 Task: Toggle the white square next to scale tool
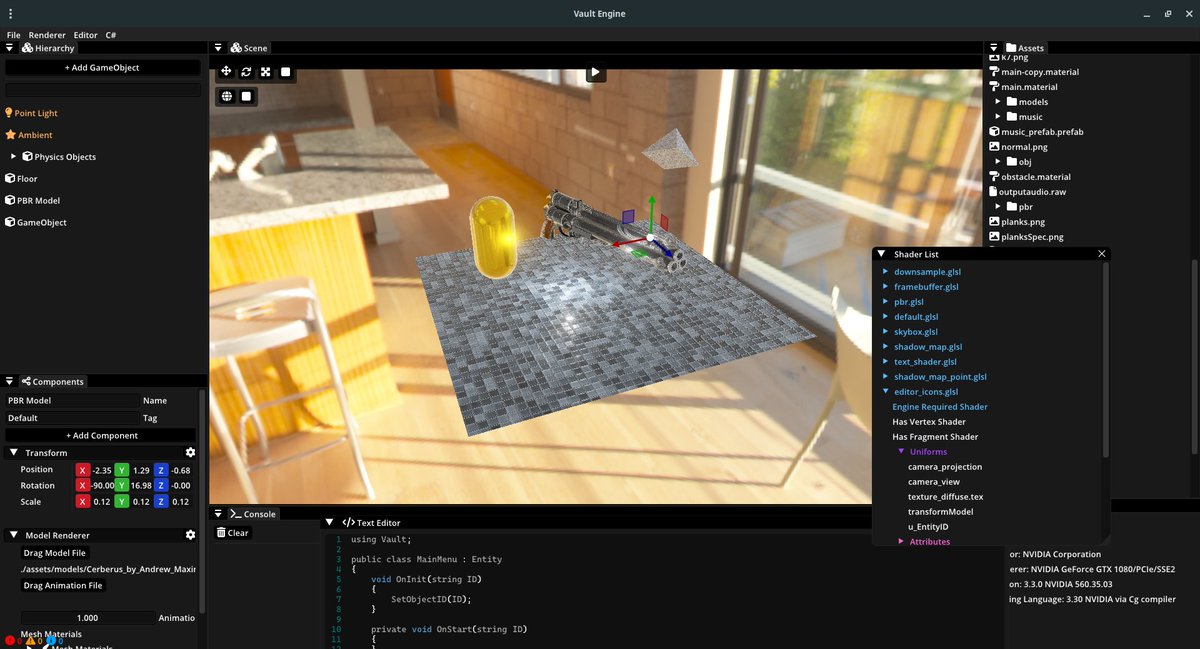286,71
